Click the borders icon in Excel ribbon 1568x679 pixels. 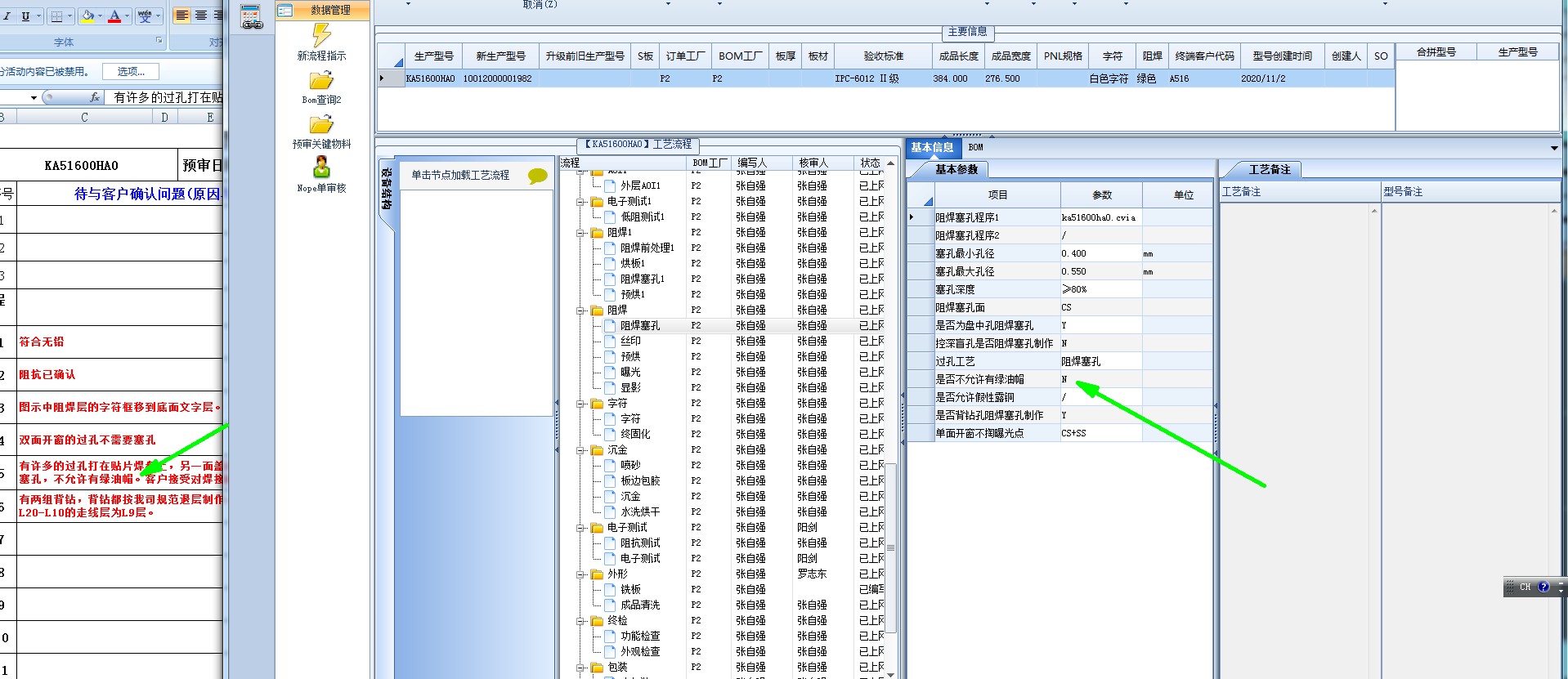[56, 16]
